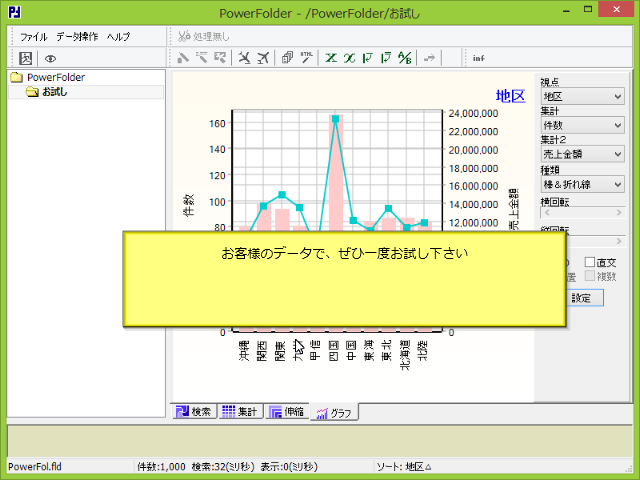Click the yellow お客様のデータで message box
640x480 pixels.
coord(344,279)
